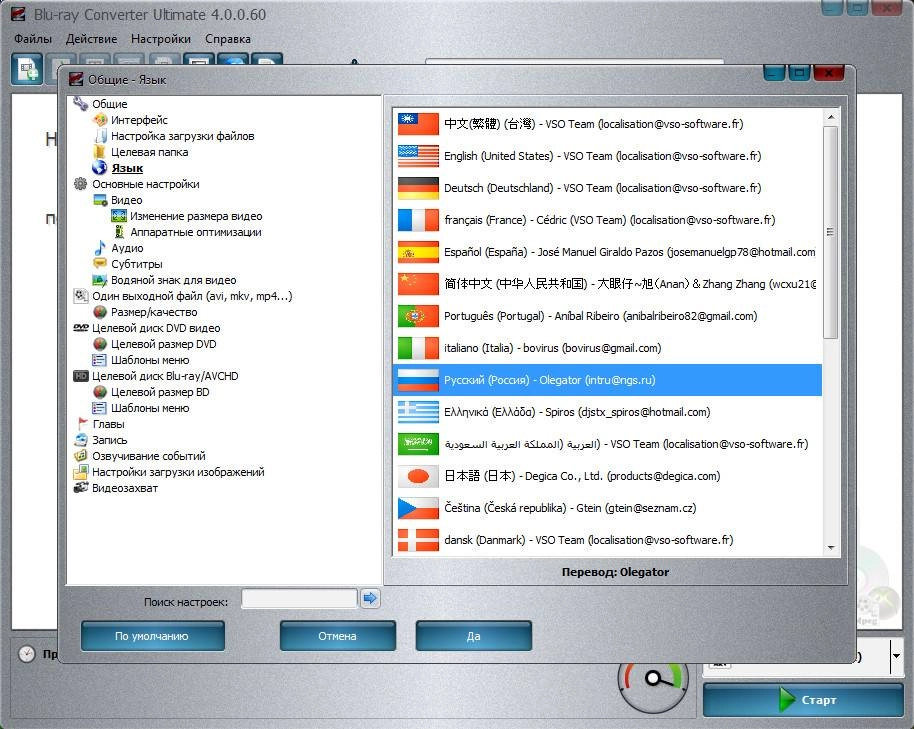Select the 日本語 Degica language entry
The image size is (914, 729).
pos(607,476)
